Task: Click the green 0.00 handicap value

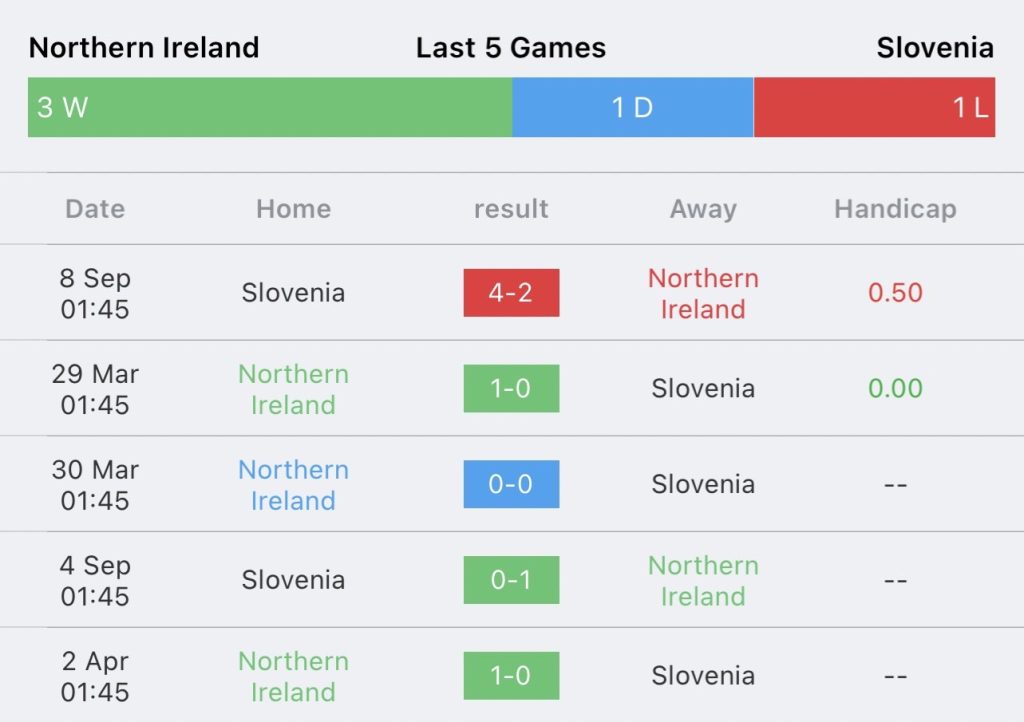Action: pos(895,388)
